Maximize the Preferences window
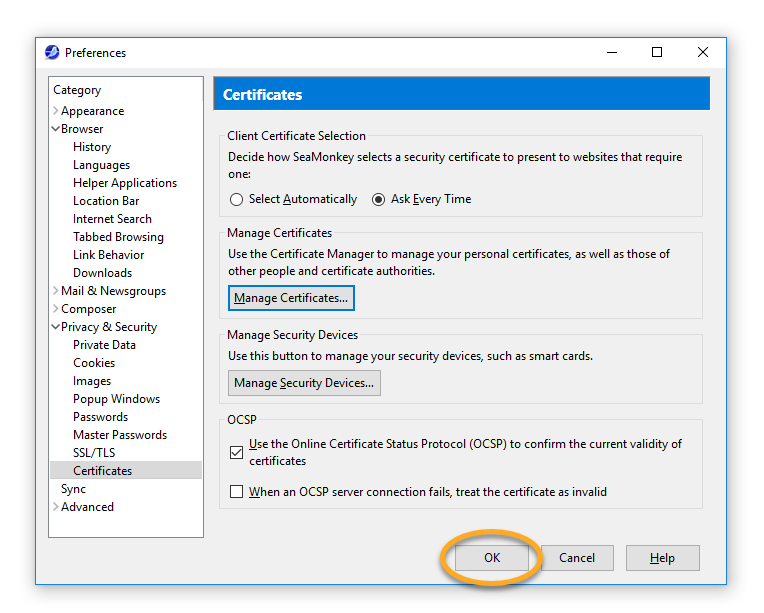Viewport: 764px width, 613px height. point(657,52)
